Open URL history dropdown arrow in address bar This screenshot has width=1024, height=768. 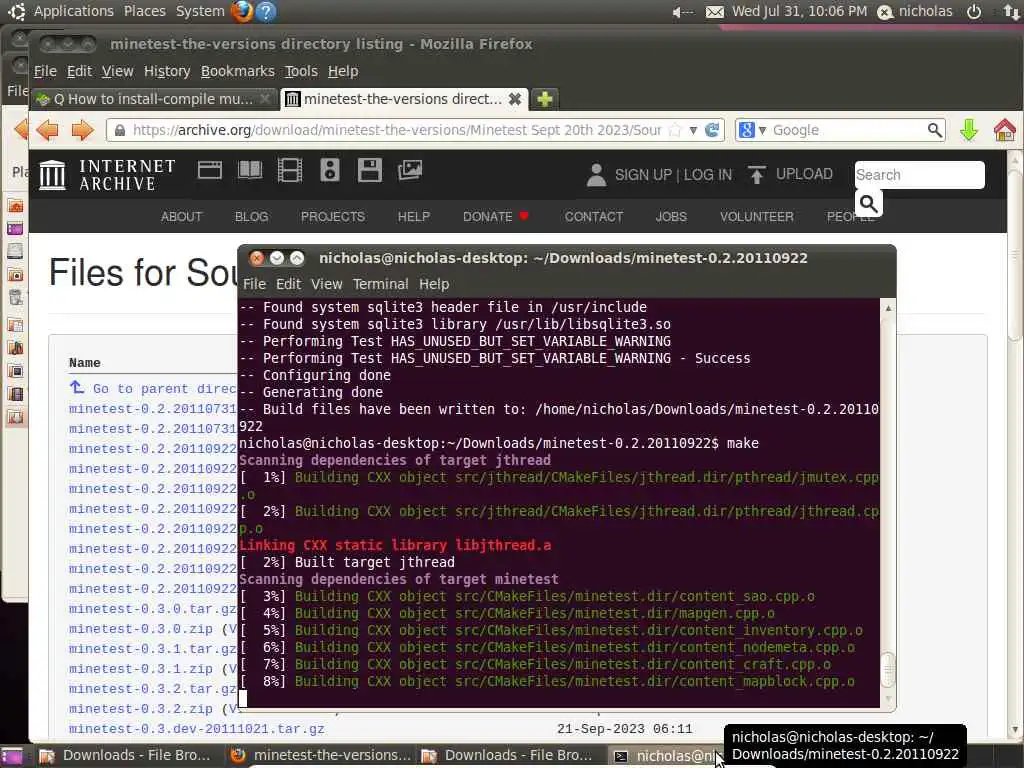[693, 130]
